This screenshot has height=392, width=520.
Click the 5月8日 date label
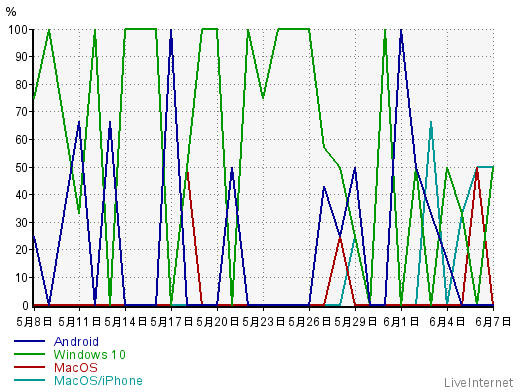[x=34, y=322]
